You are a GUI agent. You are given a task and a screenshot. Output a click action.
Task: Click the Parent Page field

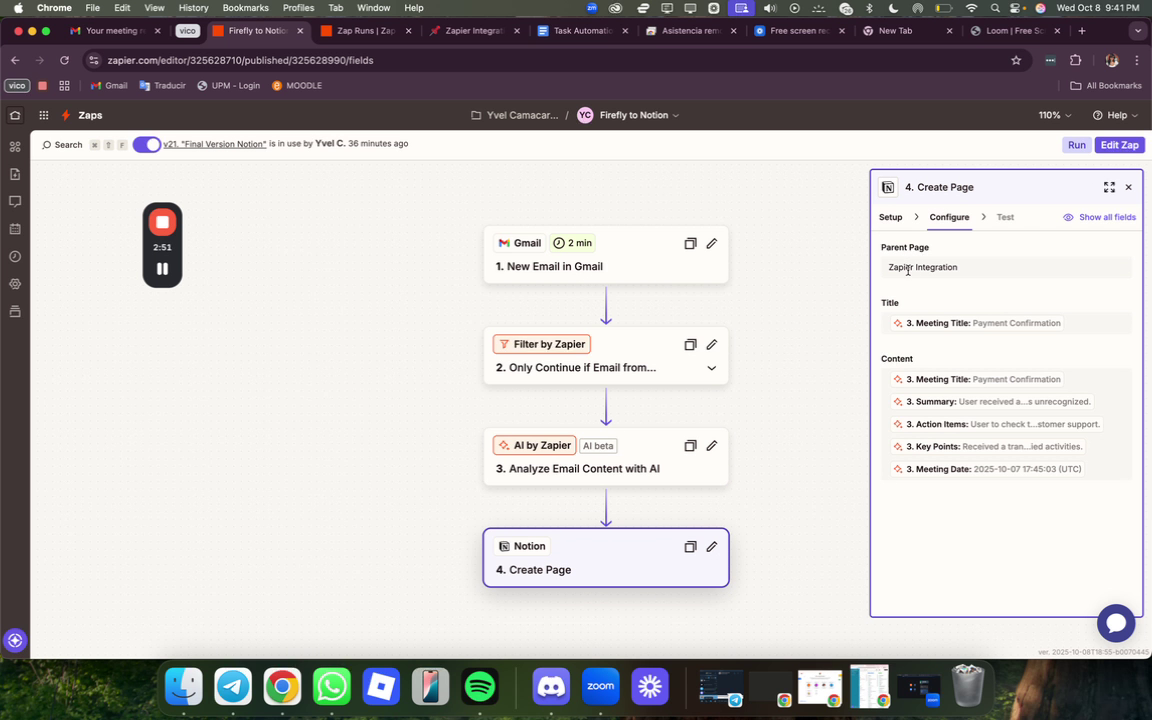point(1006,267)
